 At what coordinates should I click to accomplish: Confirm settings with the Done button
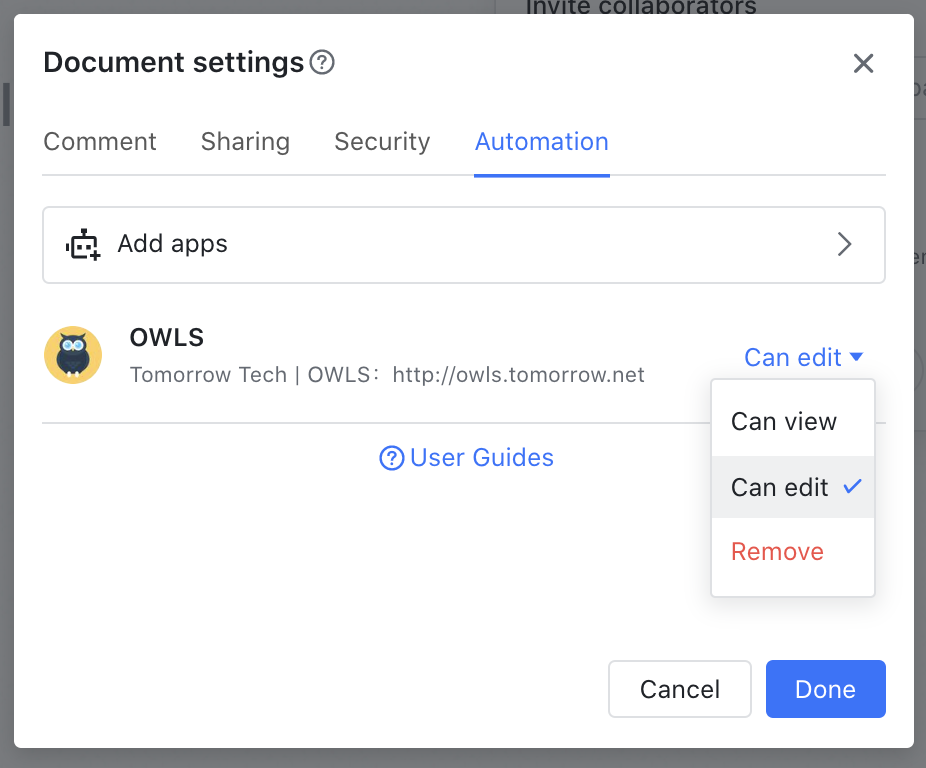pyautogui.click(x=825, y=689)
